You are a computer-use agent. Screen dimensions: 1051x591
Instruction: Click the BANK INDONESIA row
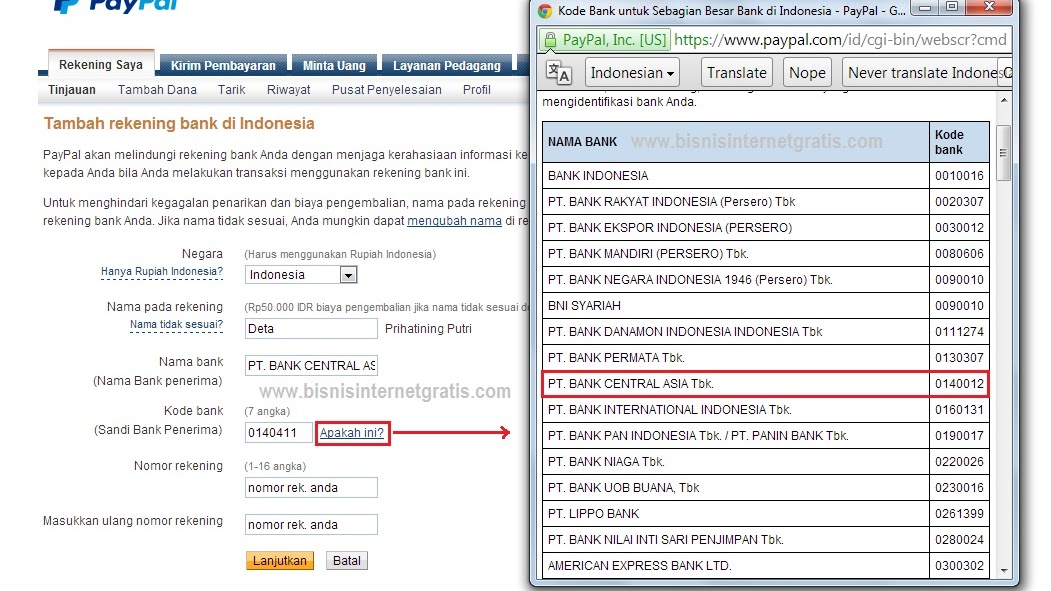(x=765, y=176)
